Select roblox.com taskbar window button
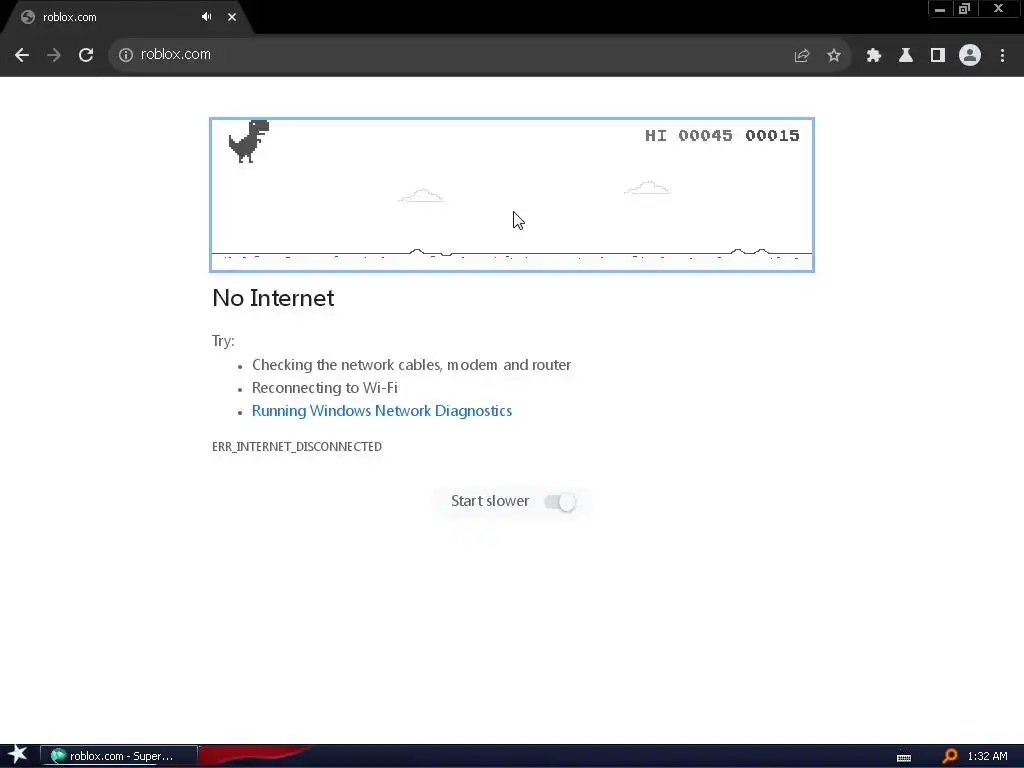 119,756
